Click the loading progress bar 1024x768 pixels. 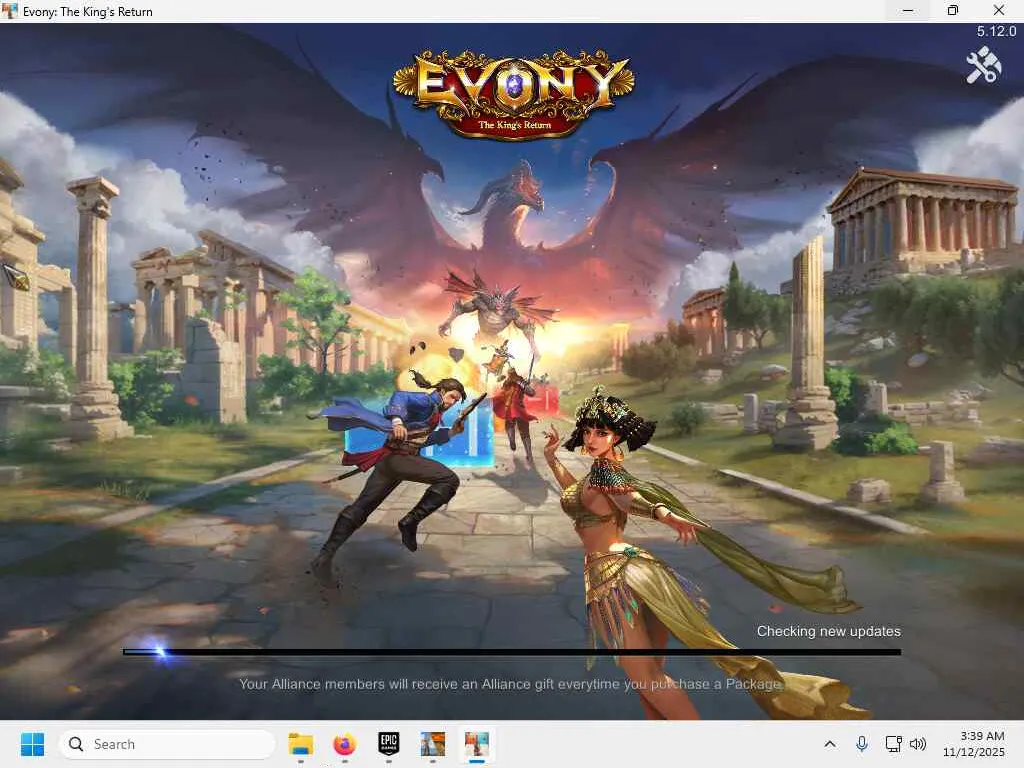pyautogui.click(x=512, y=652)
